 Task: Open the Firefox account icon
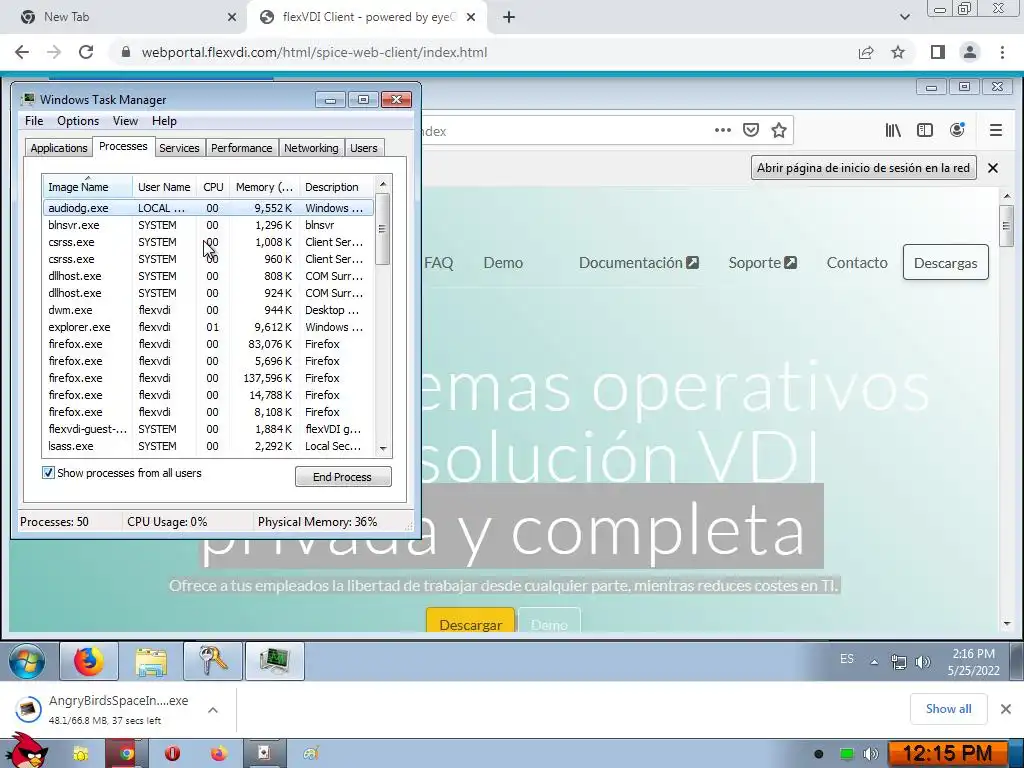tap(957, 130)
